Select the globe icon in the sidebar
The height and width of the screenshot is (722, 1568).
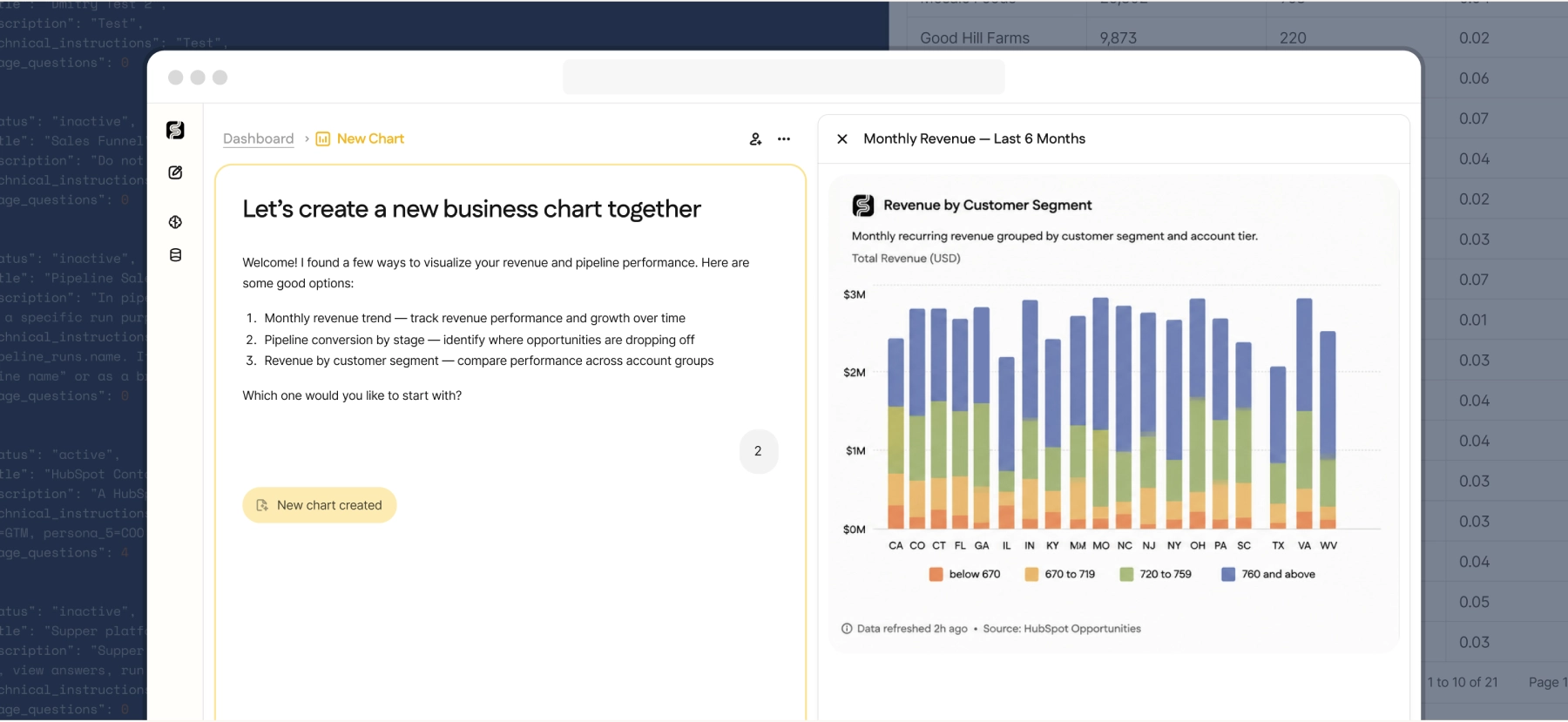coord(175,222)
